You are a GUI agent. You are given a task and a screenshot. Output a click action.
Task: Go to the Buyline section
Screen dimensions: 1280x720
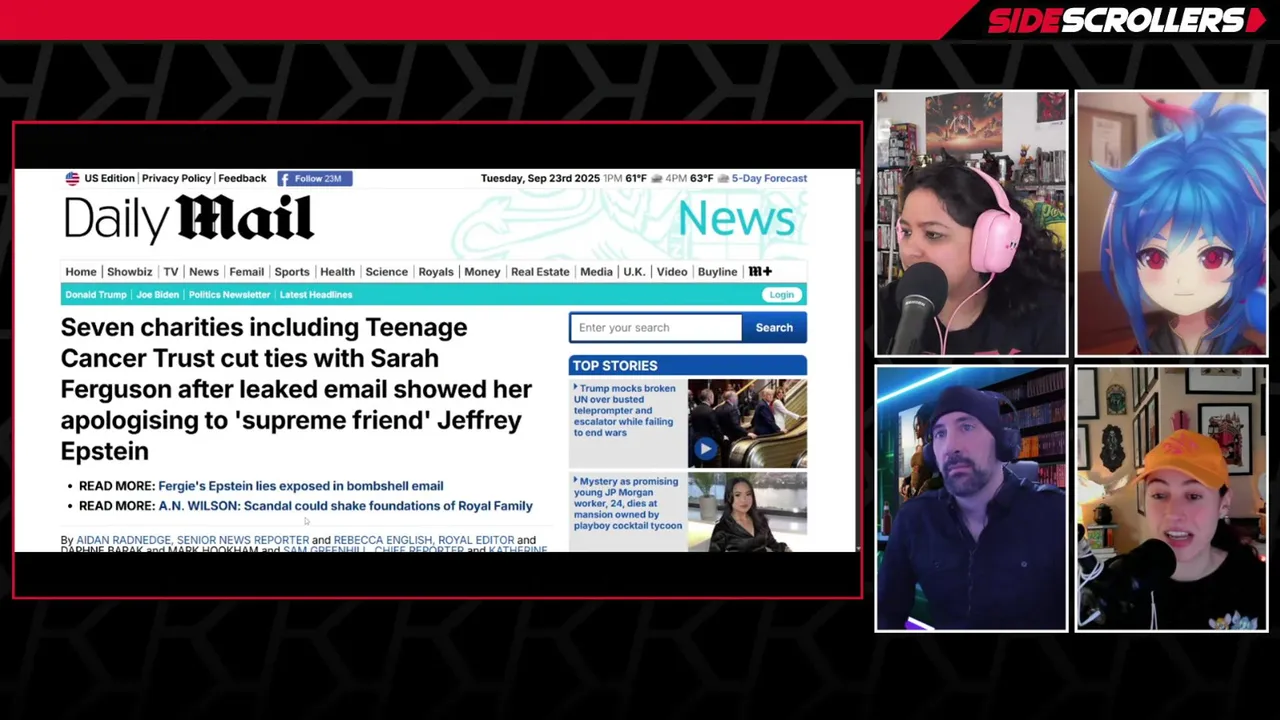717,272
